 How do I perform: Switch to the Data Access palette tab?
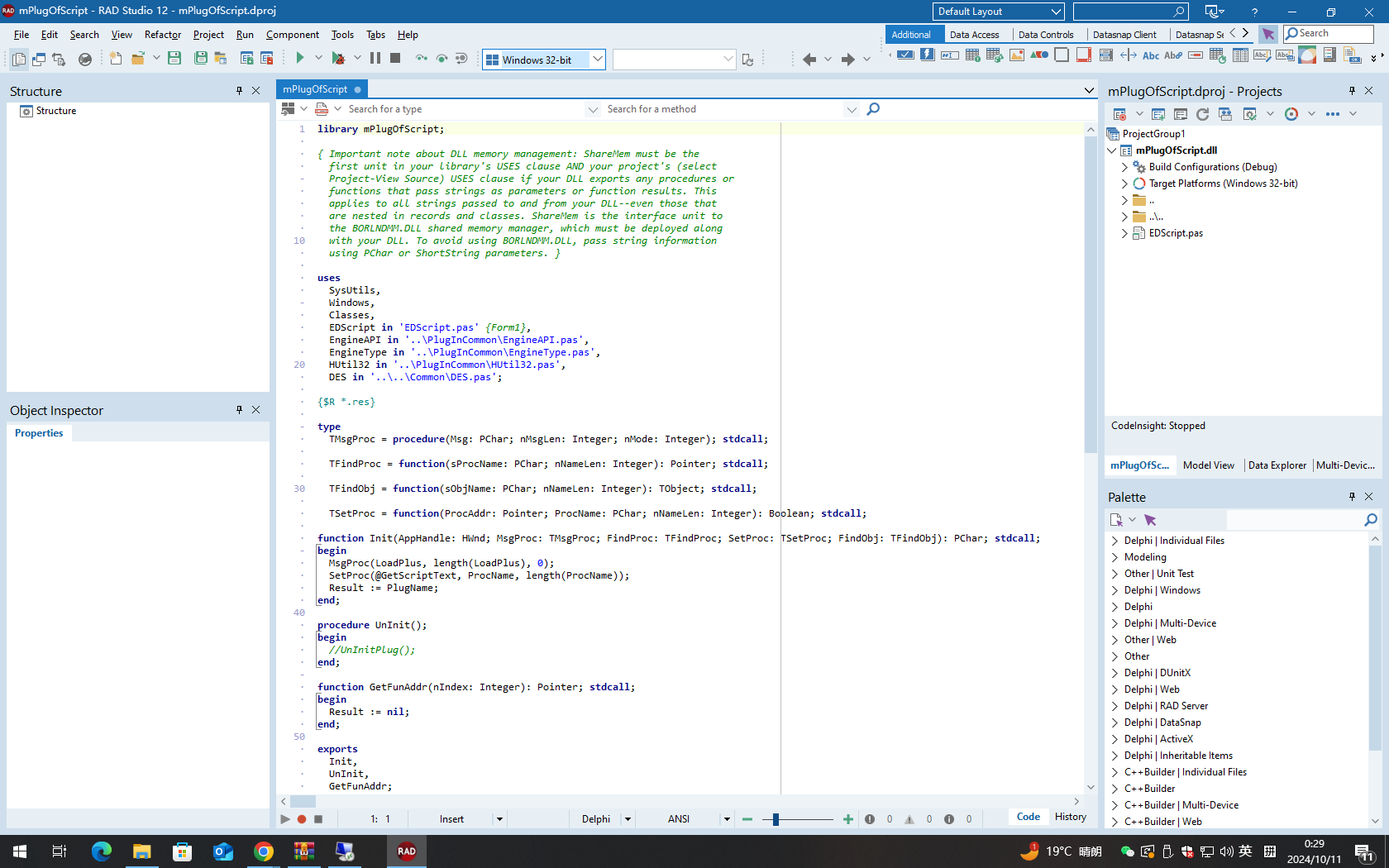(974, 35)
